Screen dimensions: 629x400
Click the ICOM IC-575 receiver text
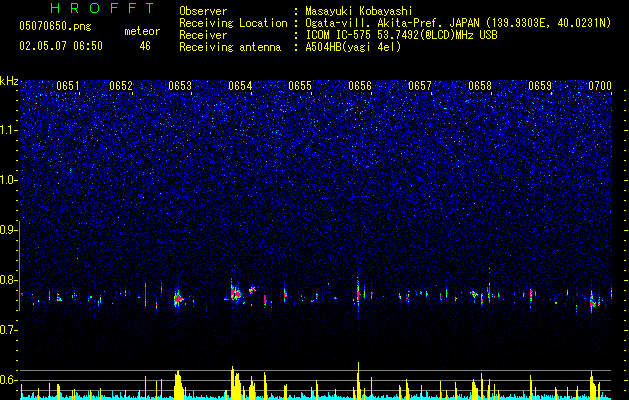401,35
